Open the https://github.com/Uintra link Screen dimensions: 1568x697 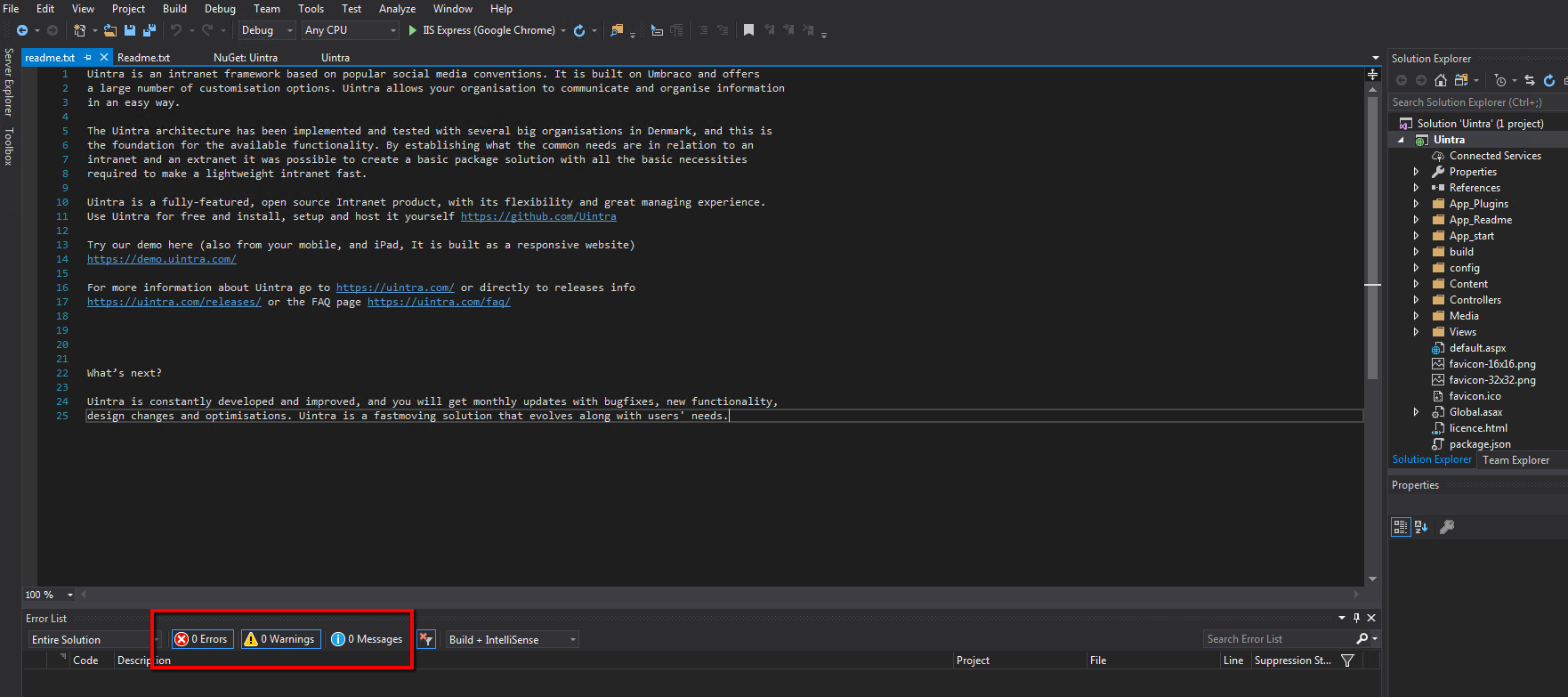538,216
